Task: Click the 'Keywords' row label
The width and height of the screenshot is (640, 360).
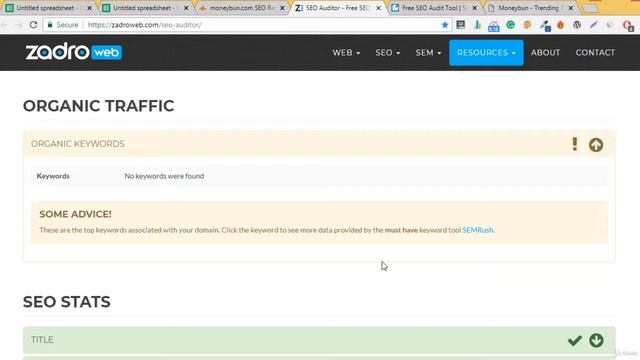Action: (x=53, y=176)
